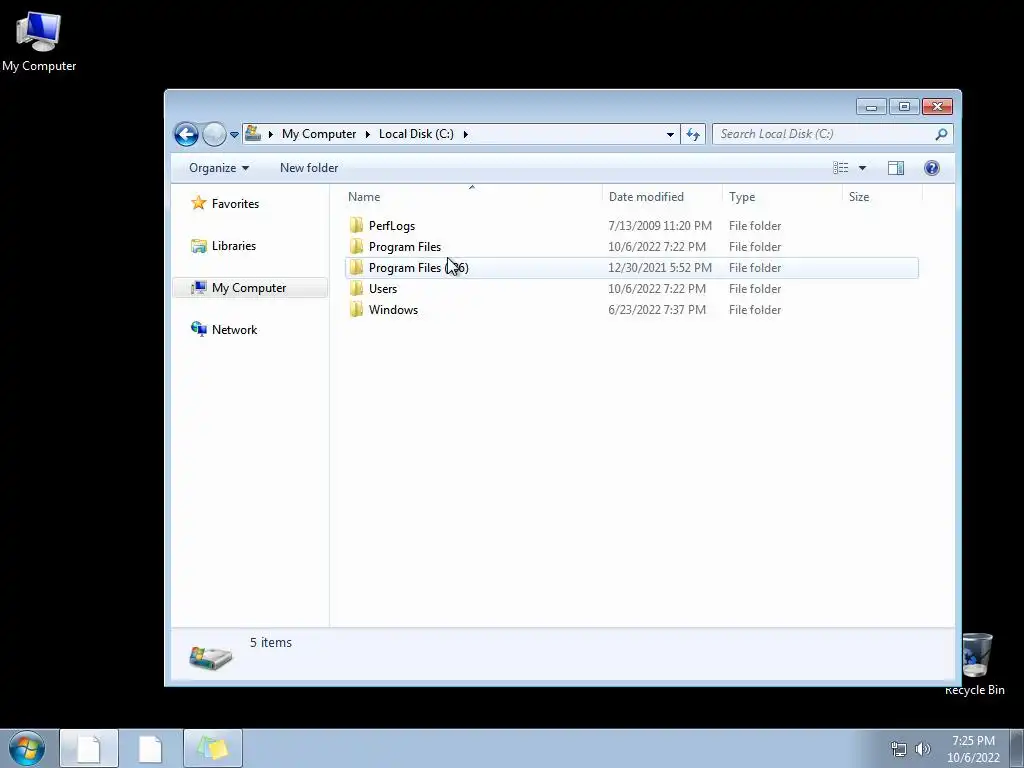Open the My Computer desktop icon
Image resolution: width=1024 pixels, height=768 pixels.
tap(39, 41)
